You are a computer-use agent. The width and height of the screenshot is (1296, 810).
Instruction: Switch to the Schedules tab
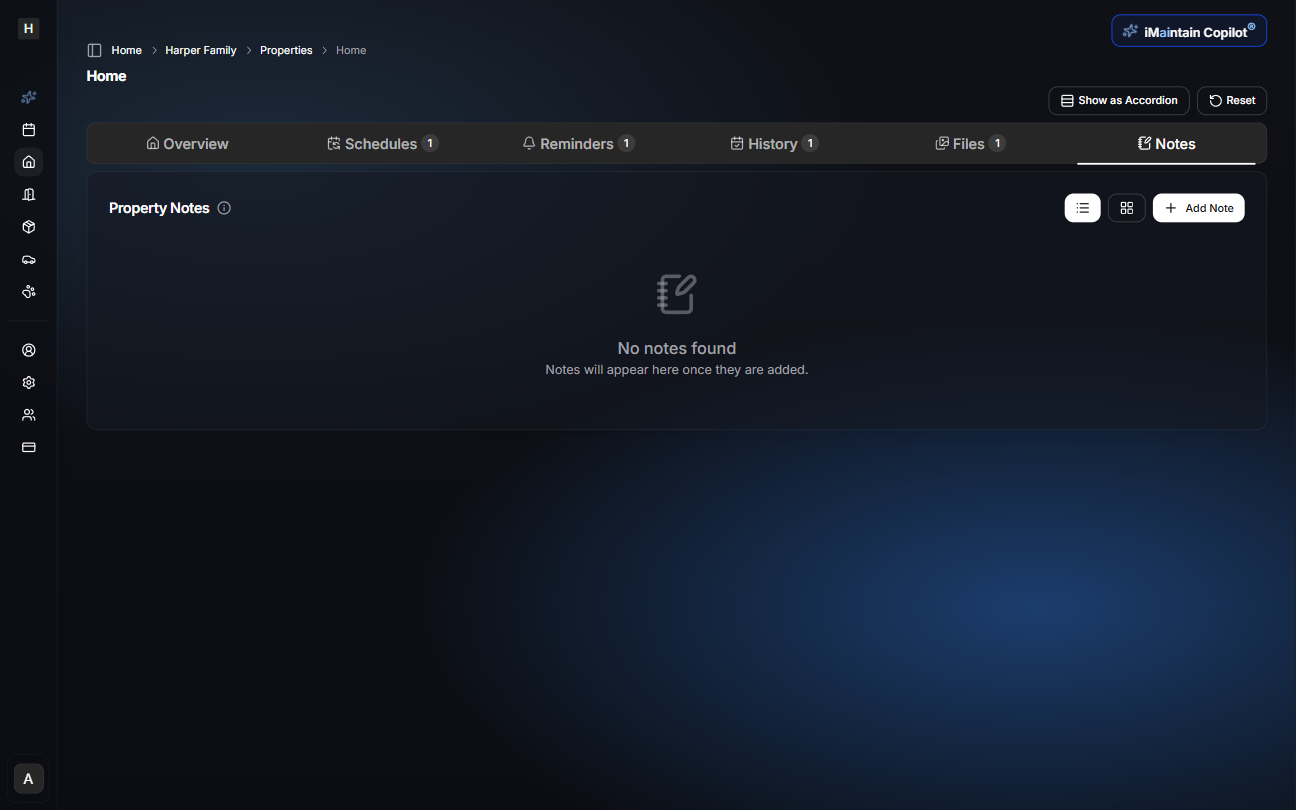point(382,144)
